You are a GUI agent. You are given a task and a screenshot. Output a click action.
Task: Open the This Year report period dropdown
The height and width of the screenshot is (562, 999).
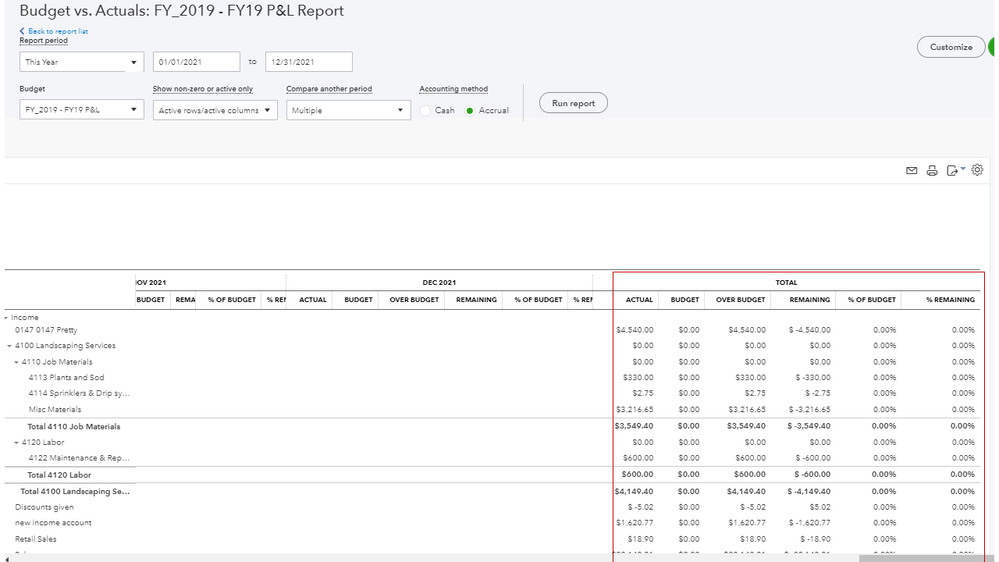coord(81,62)
